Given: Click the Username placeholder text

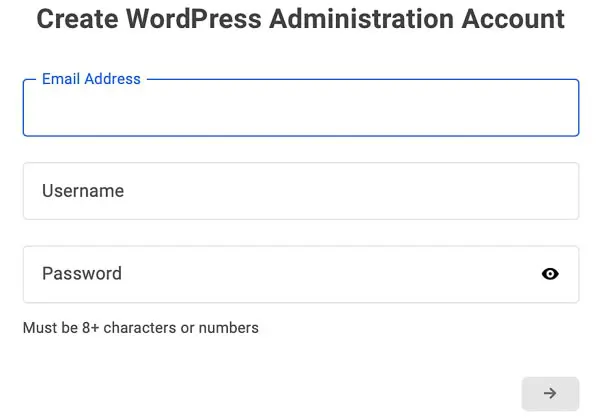Looking at the screenshot, I should point(83,191).
